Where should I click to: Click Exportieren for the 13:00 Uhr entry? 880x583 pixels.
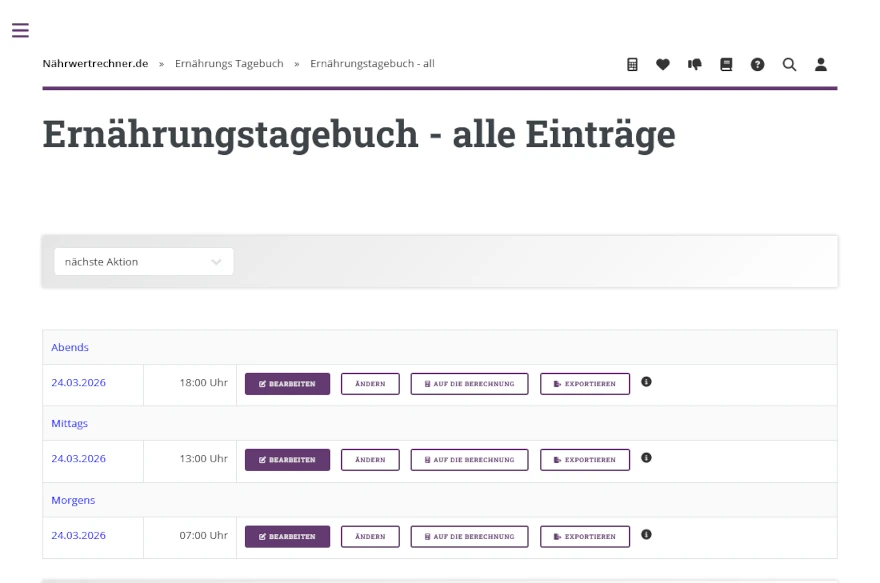click(585, 460)
